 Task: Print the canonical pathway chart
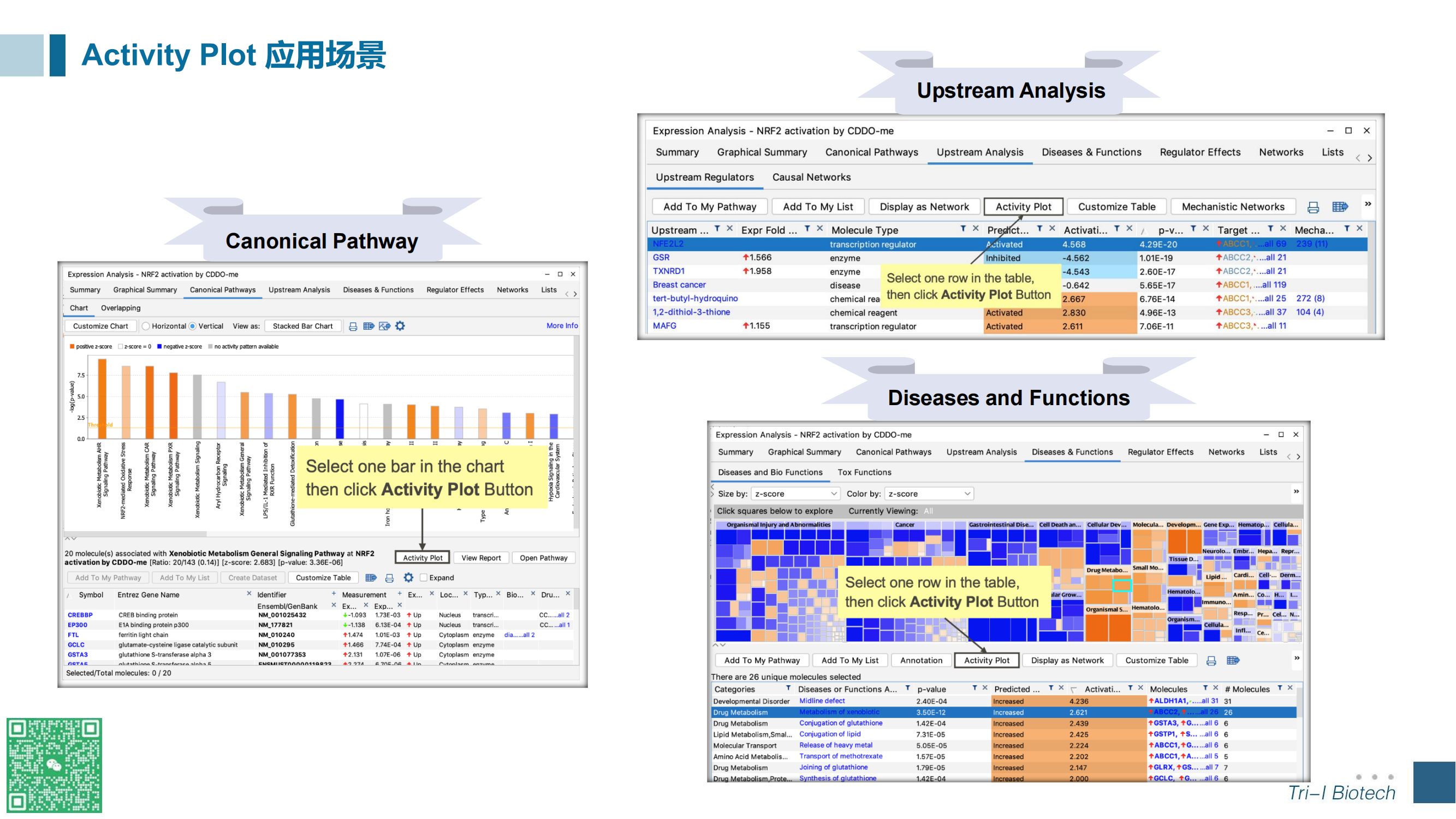coord(353,326)
